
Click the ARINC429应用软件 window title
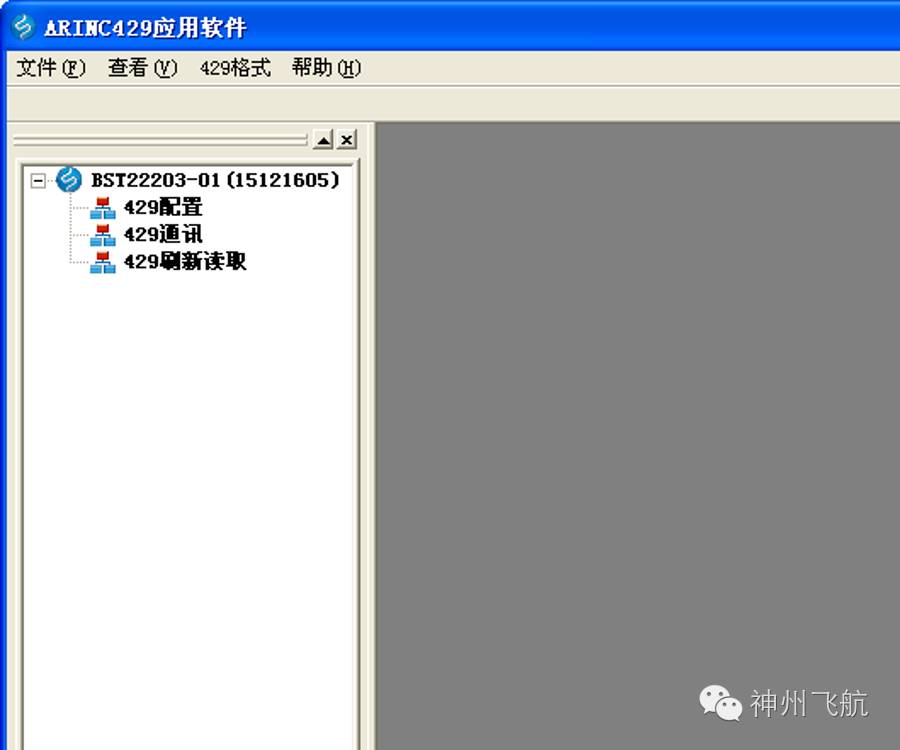[145, 28]
